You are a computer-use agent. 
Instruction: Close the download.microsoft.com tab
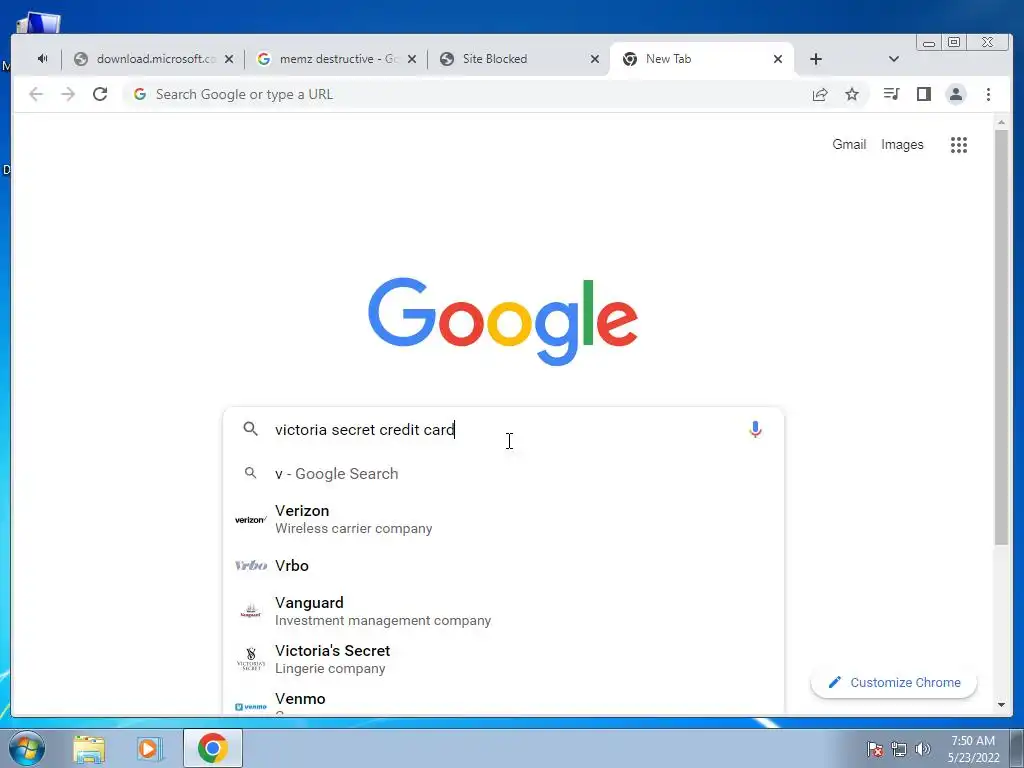[x=229, y=59]
